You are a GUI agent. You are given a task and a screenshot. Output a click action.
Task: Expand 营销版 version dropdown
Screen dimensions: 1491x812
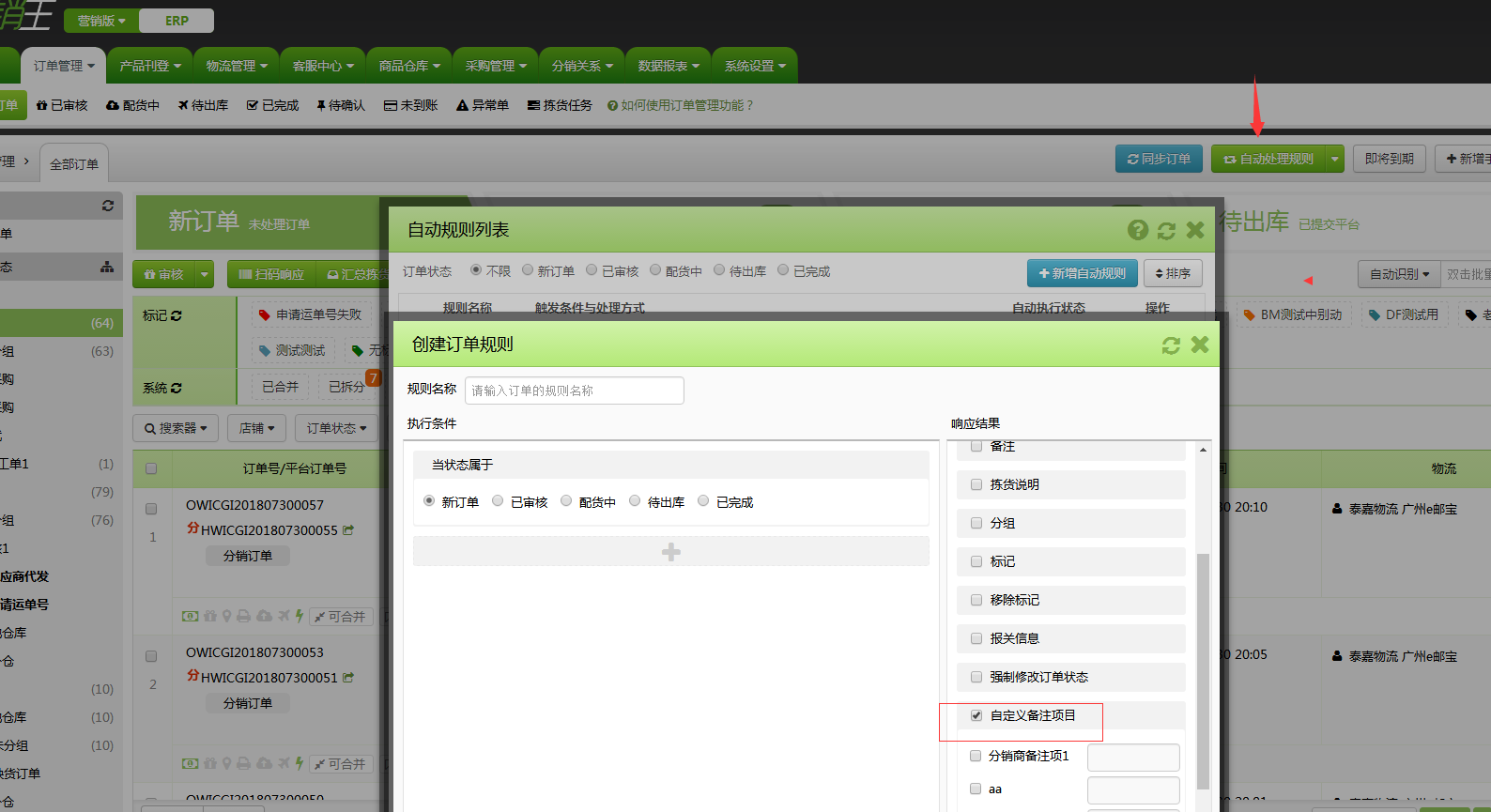pos(101,21)
